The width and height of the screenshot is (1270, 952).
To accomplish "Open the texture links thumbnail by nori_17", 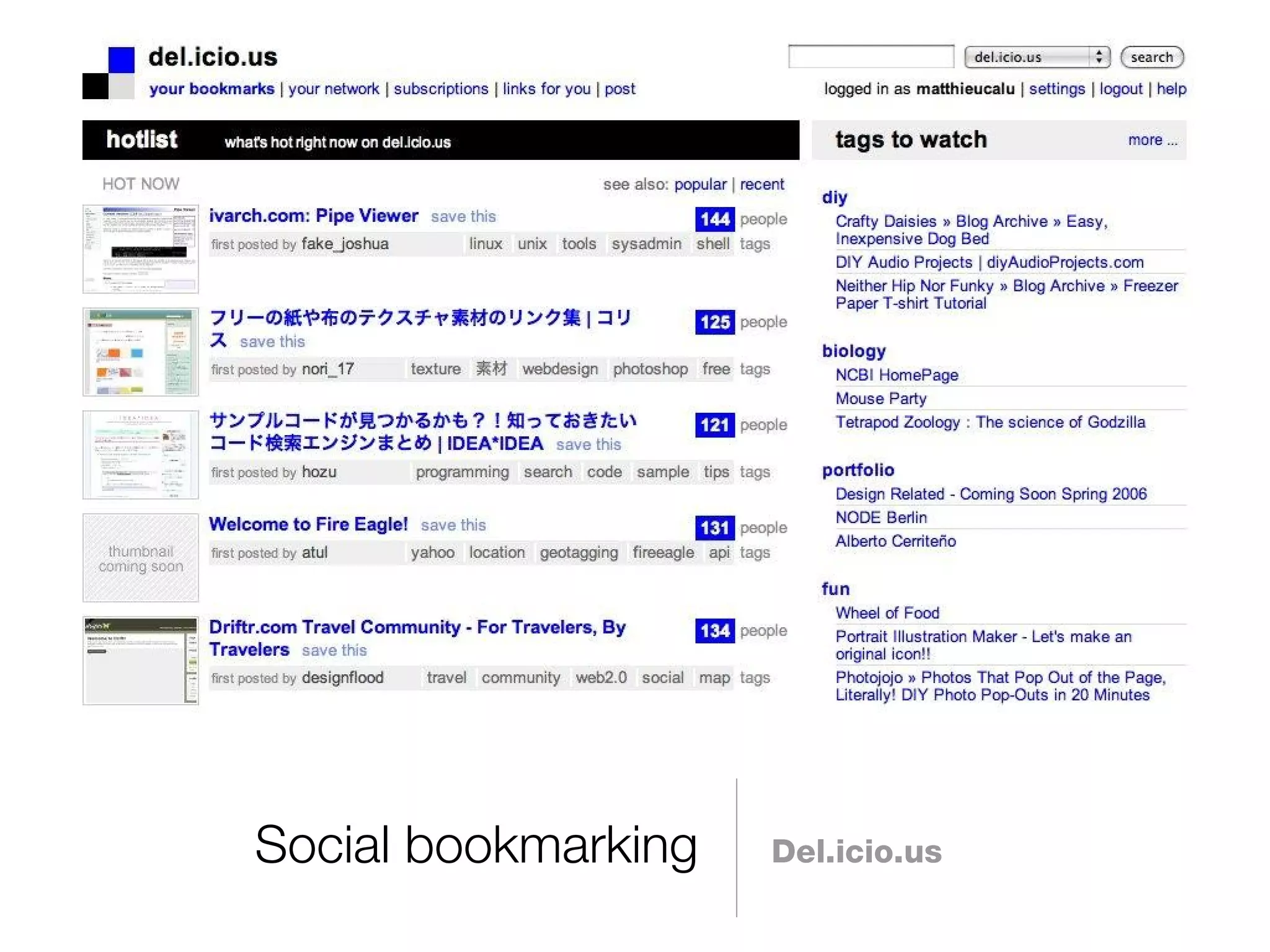I will pos(141,352).
